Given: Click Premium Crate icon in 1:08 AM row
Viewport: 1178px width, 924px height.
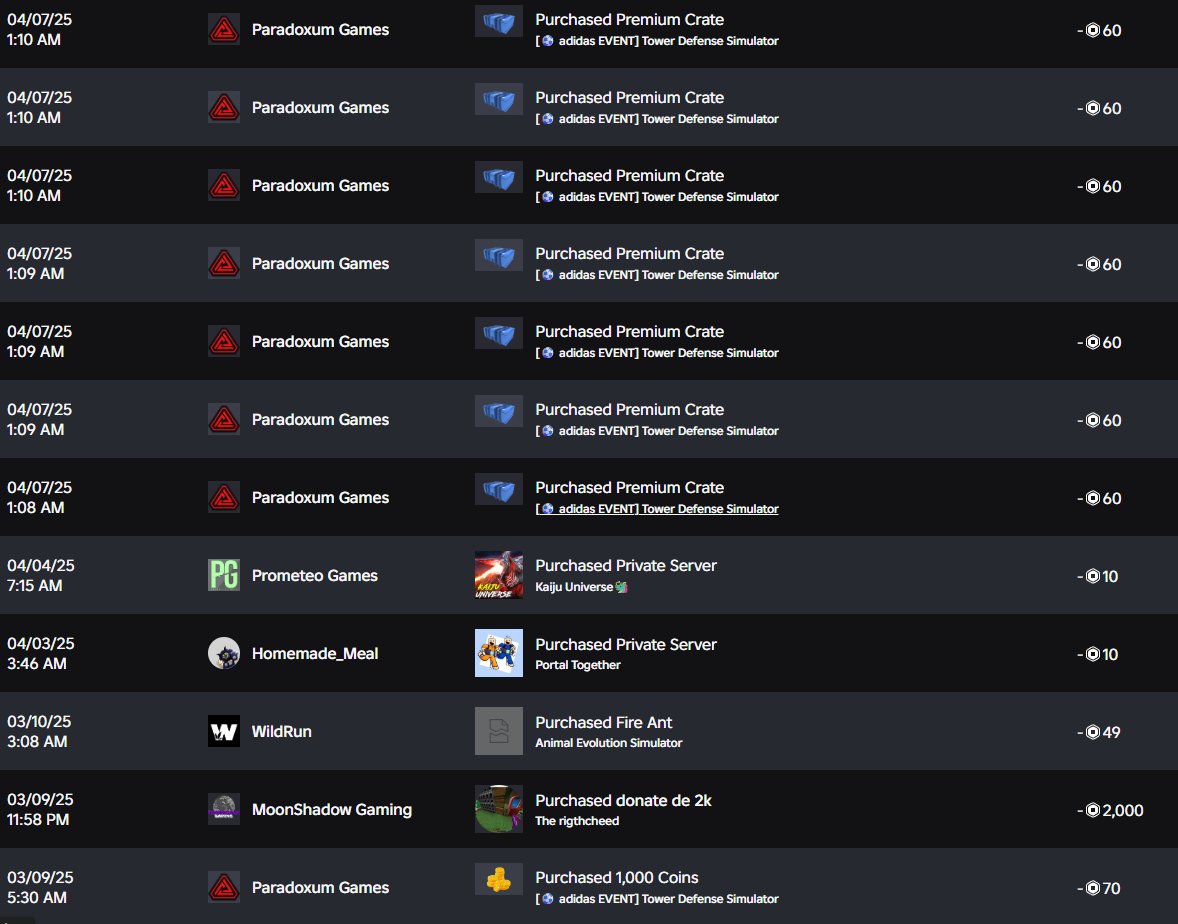Looking at the screenshot, I should 499,489.
